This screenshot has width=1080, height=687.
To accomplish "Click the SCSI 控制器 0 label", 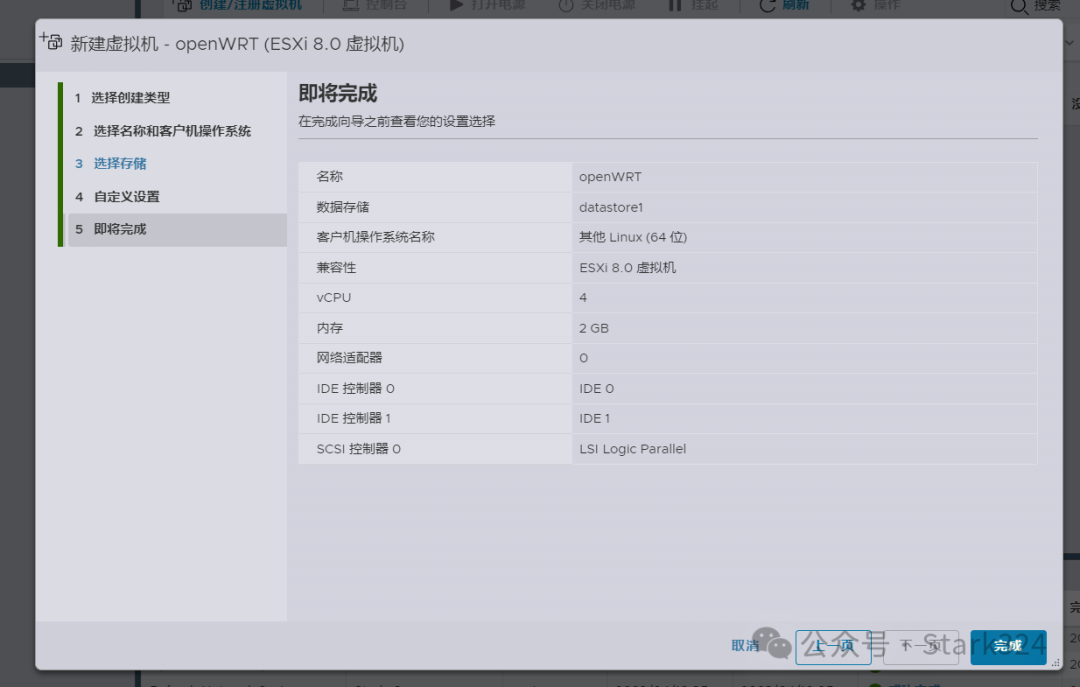I will coord(358,449).
